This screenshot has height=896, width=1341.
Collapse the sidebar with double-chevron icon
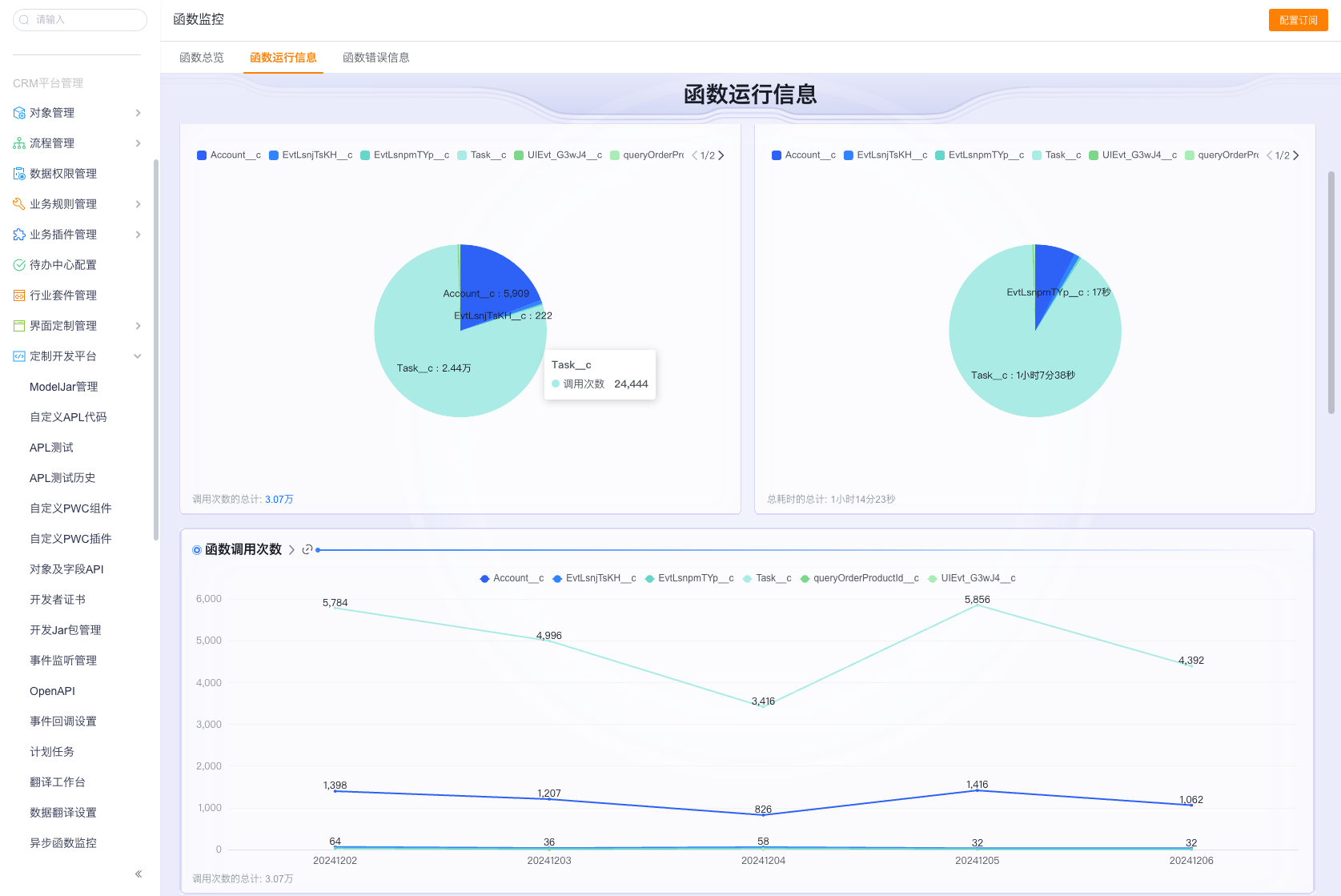tap(139, 874)
